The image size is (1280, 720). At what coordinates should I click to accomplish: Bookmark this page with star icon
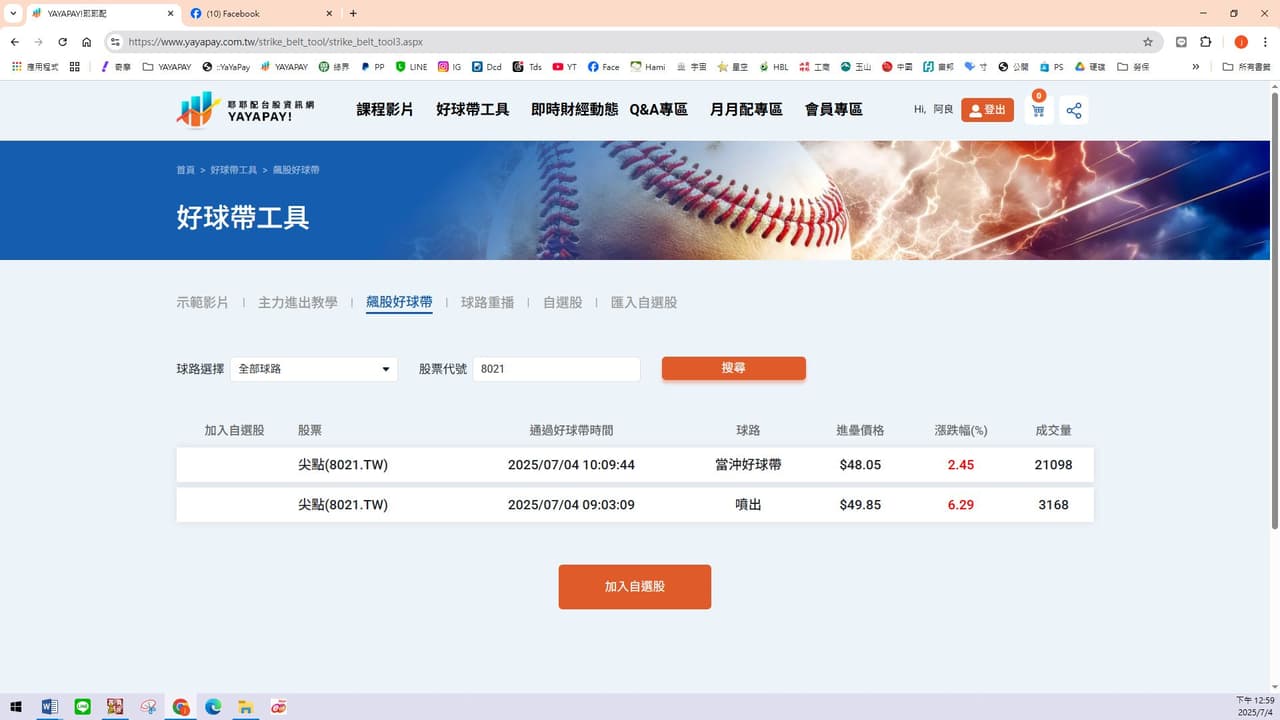click(1148, 42)
